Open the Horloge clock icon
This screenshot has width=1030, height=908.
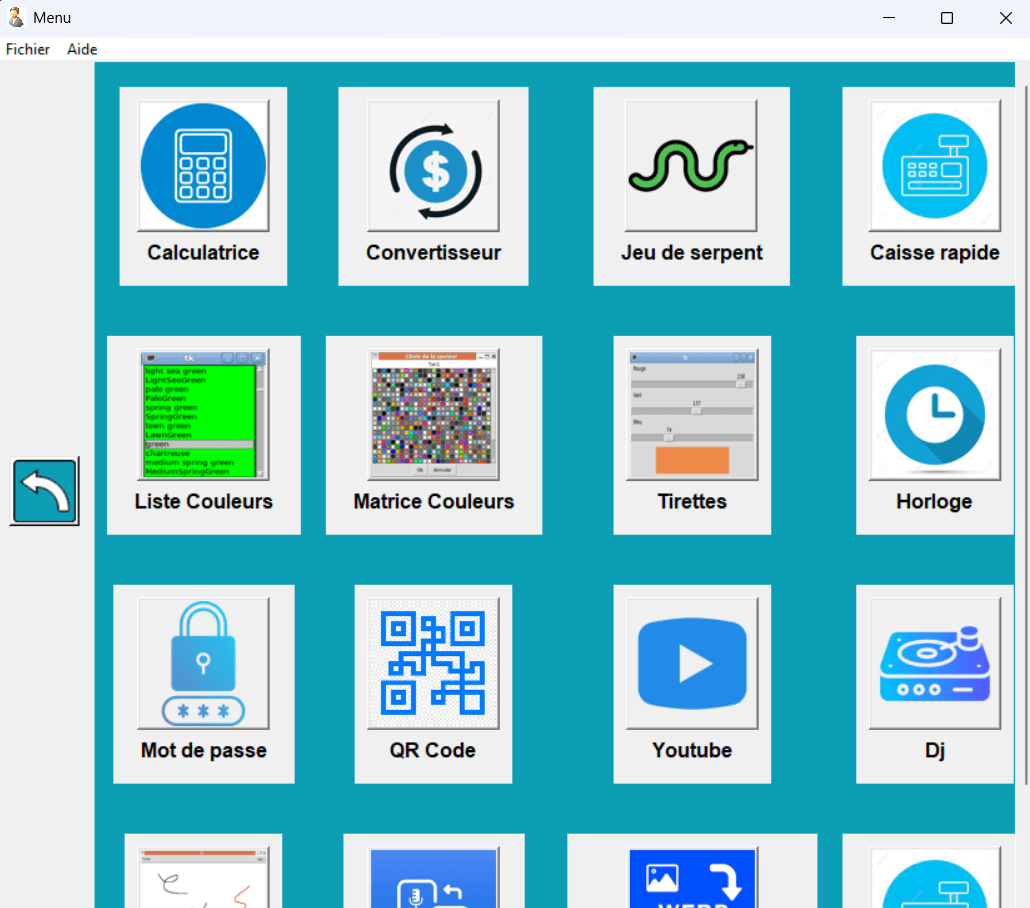(x=935, y=415)
